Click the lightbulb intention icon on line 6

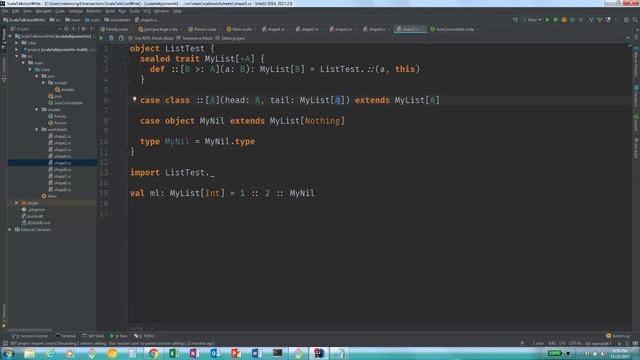pyautogui.click(x=134, y=99)
